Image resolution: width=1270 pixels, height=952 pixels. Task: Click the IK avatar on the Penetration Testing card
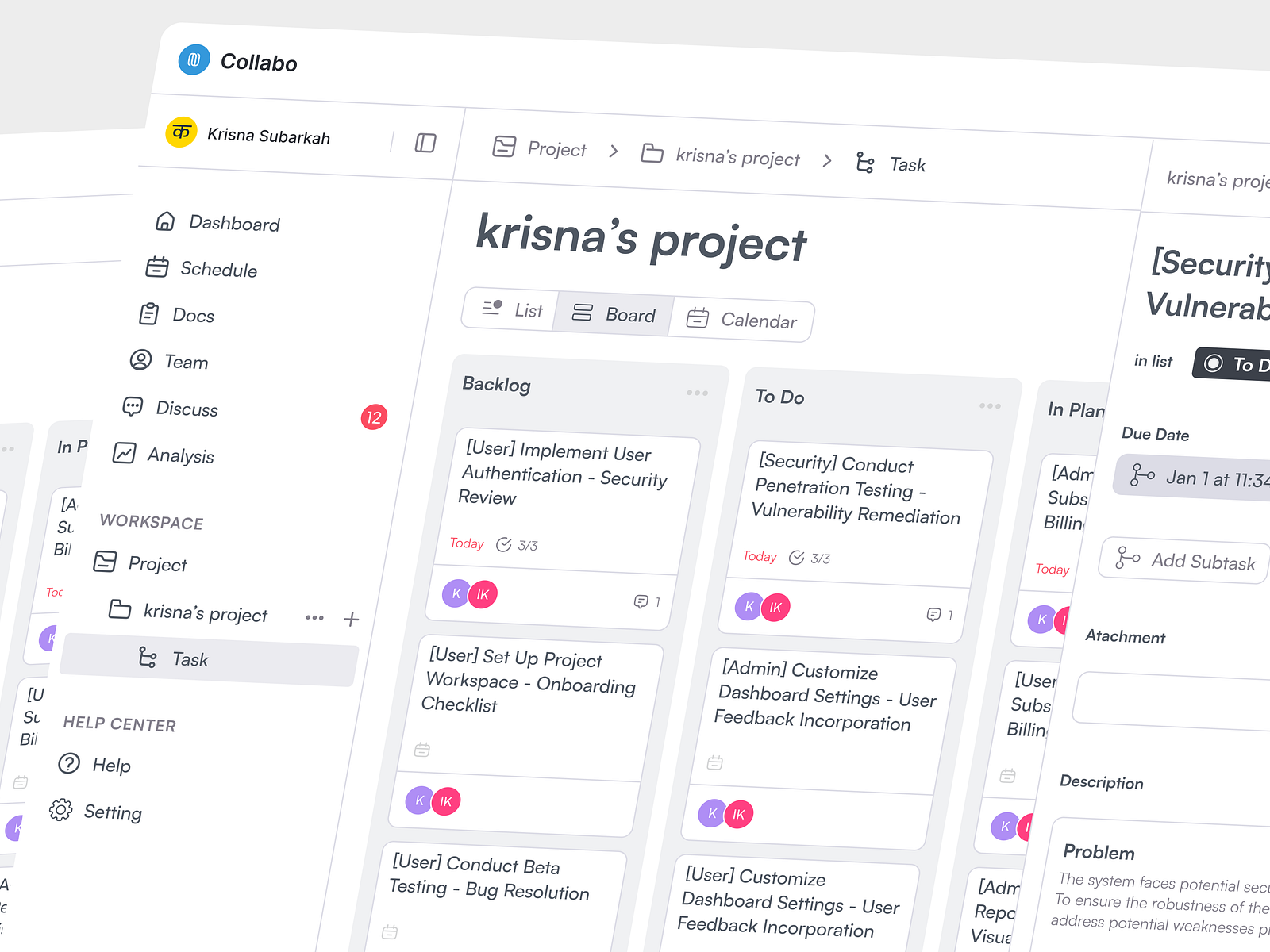[775, 607]
